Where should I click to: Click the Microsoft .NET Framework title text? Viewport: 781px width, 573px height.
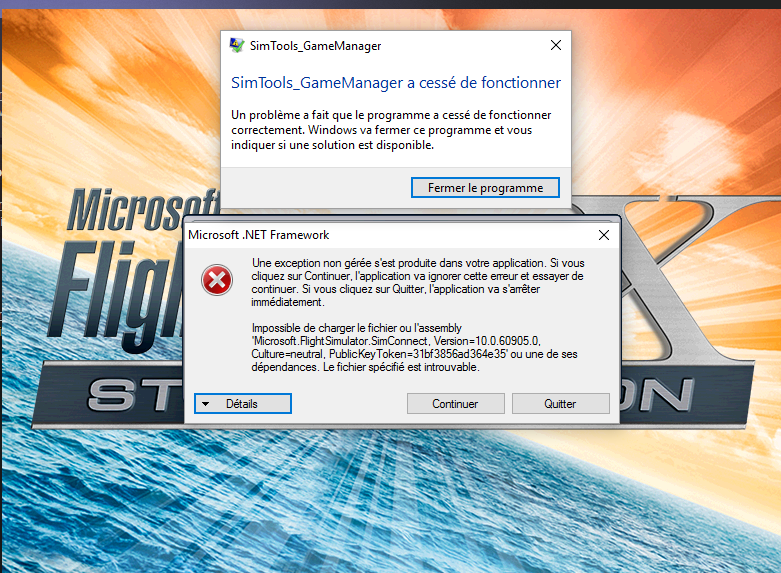(x=259, y=235)
